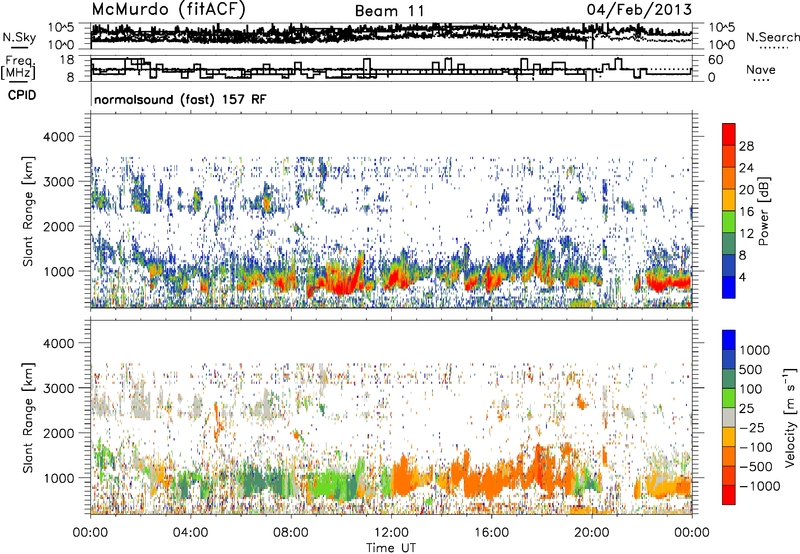The height and width of the screenshot is (554, 800).
Task: Click 3000 on velocity panel range axis
Action: (58, 388)
